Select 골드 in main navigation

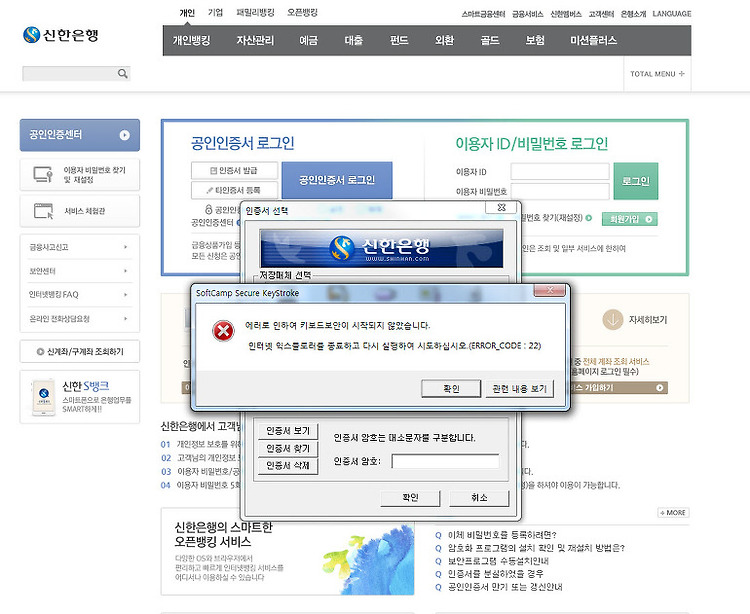(x=490, y=41)
